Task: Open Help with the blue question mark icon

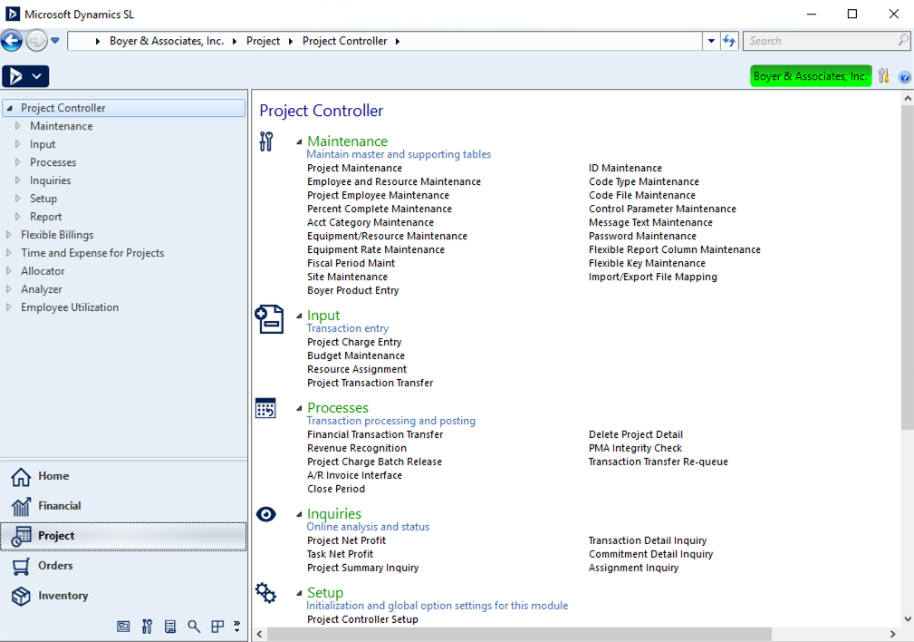Action: (904, 77)
